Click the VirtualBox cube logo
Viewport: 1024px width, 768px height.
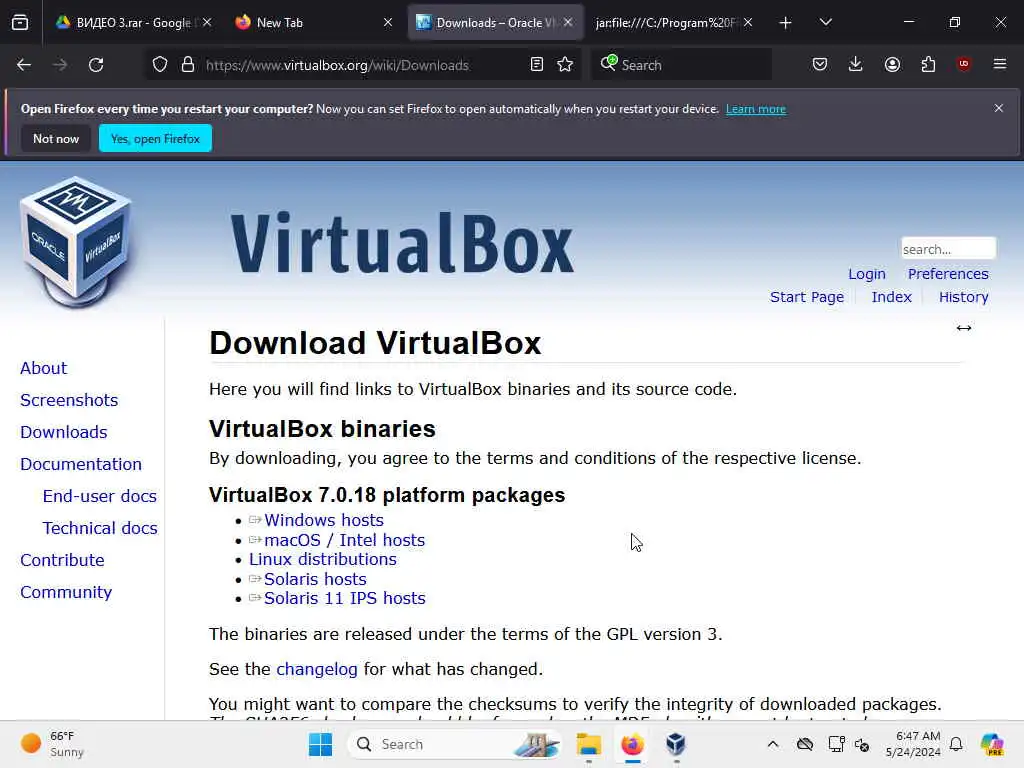(76, 242)
